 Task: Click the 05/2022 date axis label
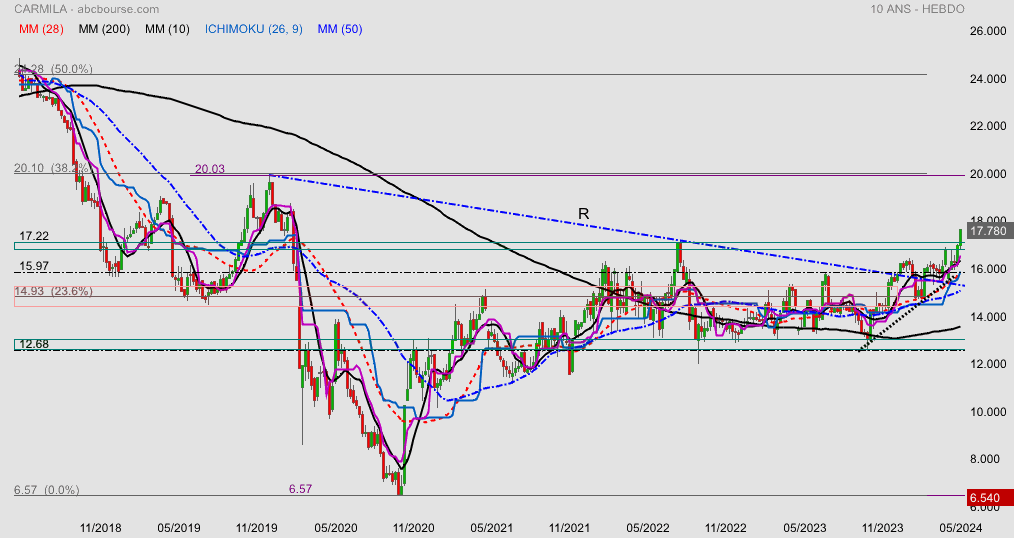click(647, 528)
